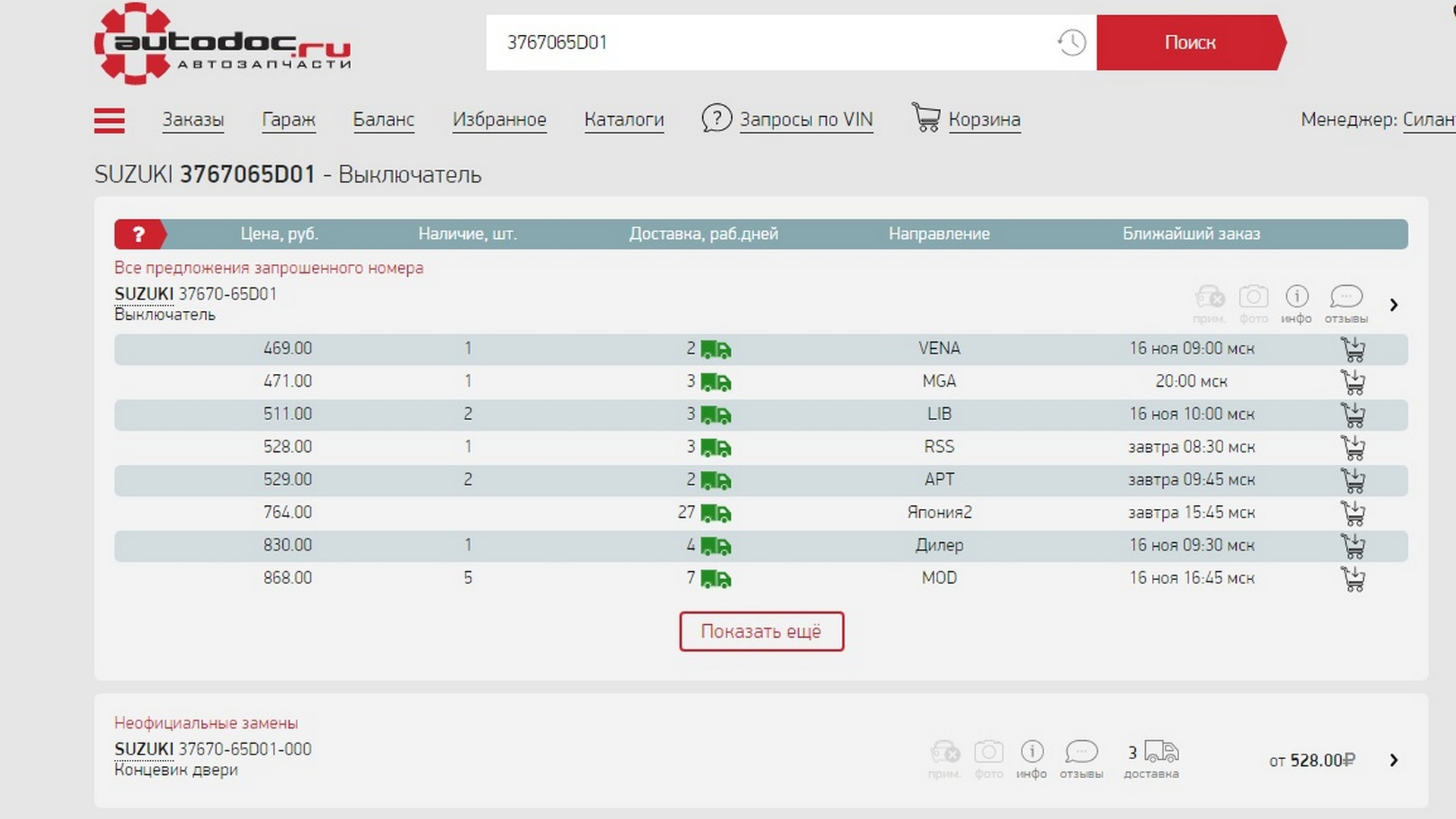Screen dimensions: 1456x819
Task: Click Показать ещё to show more offers
Action: (x=761, y=632)
